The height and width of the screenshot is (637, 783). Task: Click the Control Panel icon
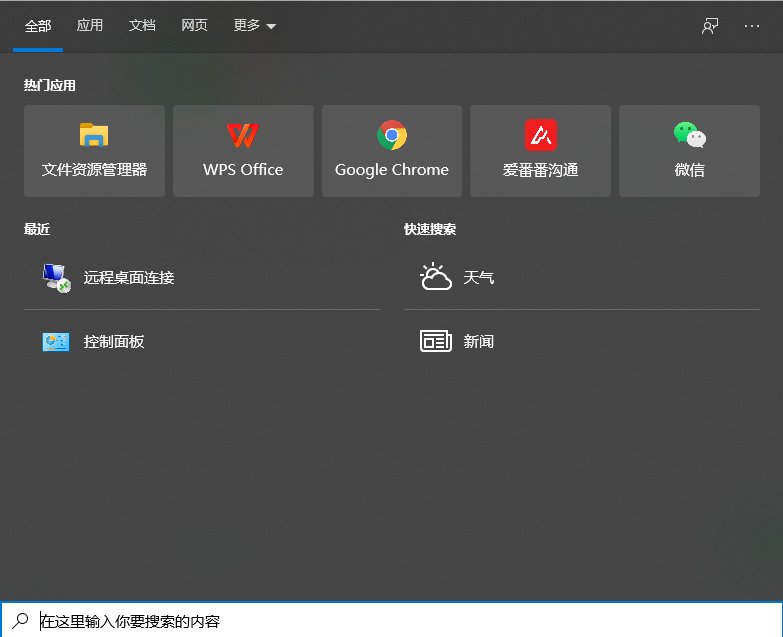(x=56, y=342)
